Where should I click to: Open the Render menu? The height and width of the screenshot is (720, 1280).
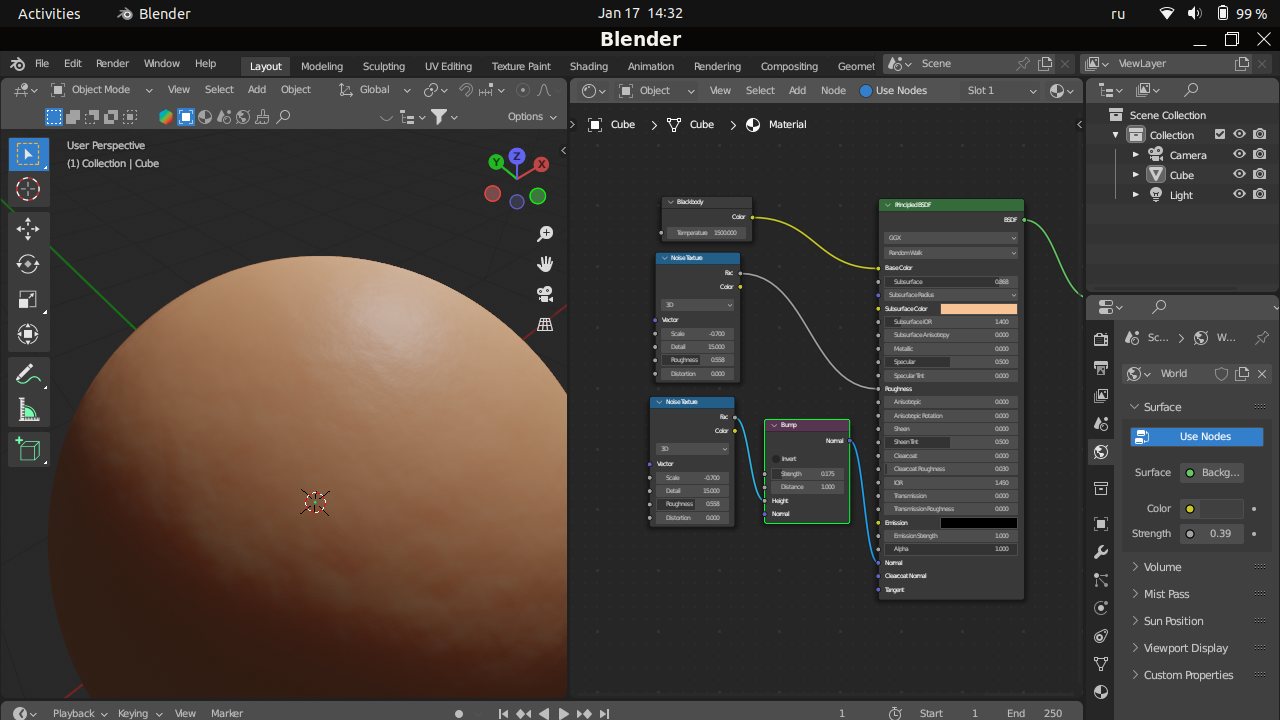(112, 64)
